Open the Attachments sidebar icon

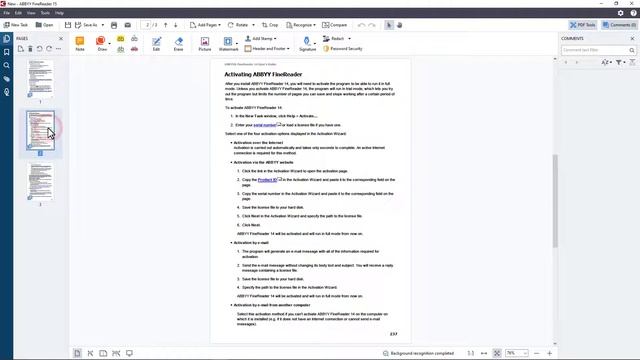pyautogui.click(x=7, y=79)
